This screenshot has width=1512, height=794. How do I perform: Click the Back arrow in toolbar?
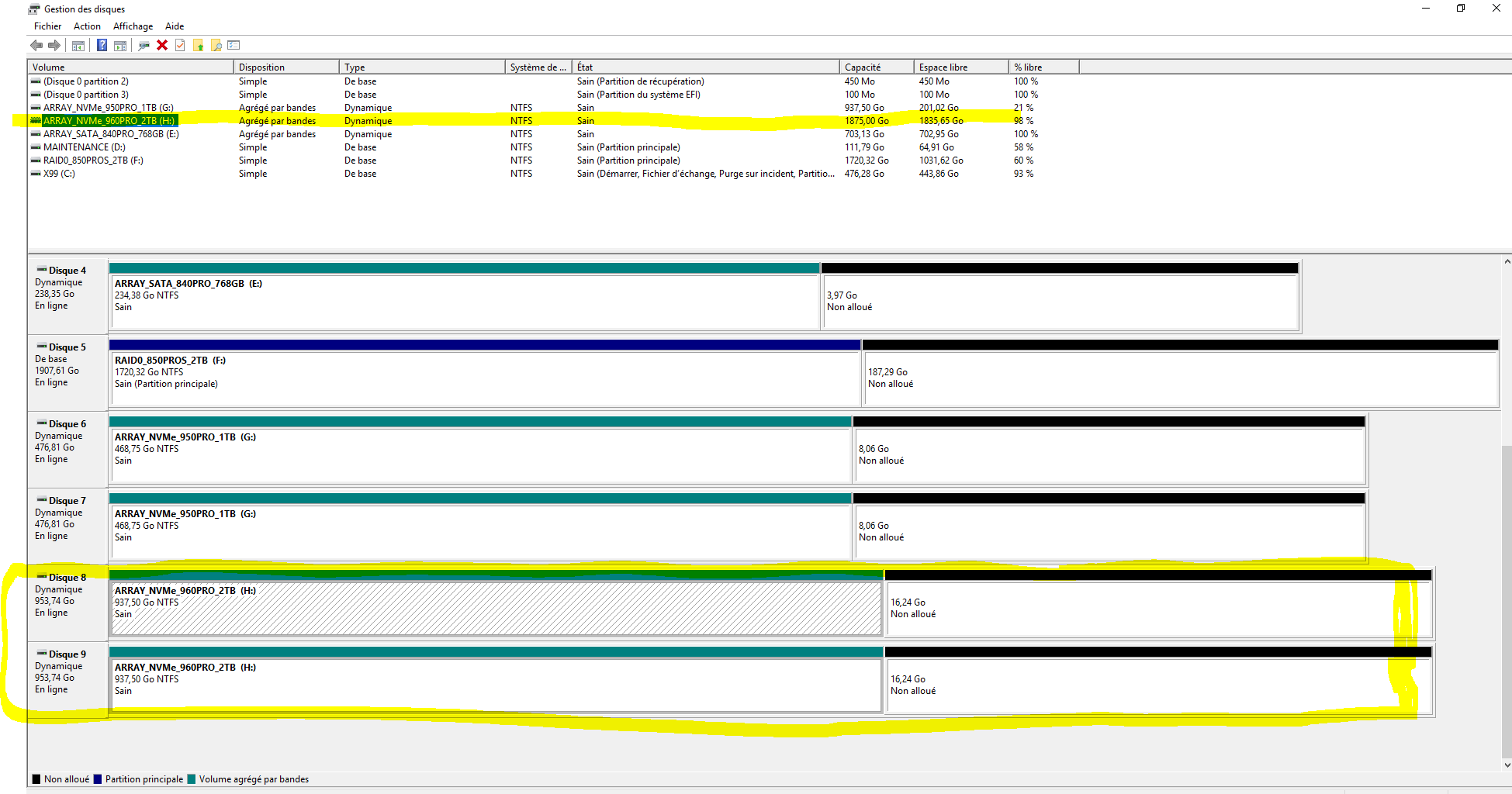(36, 46)
